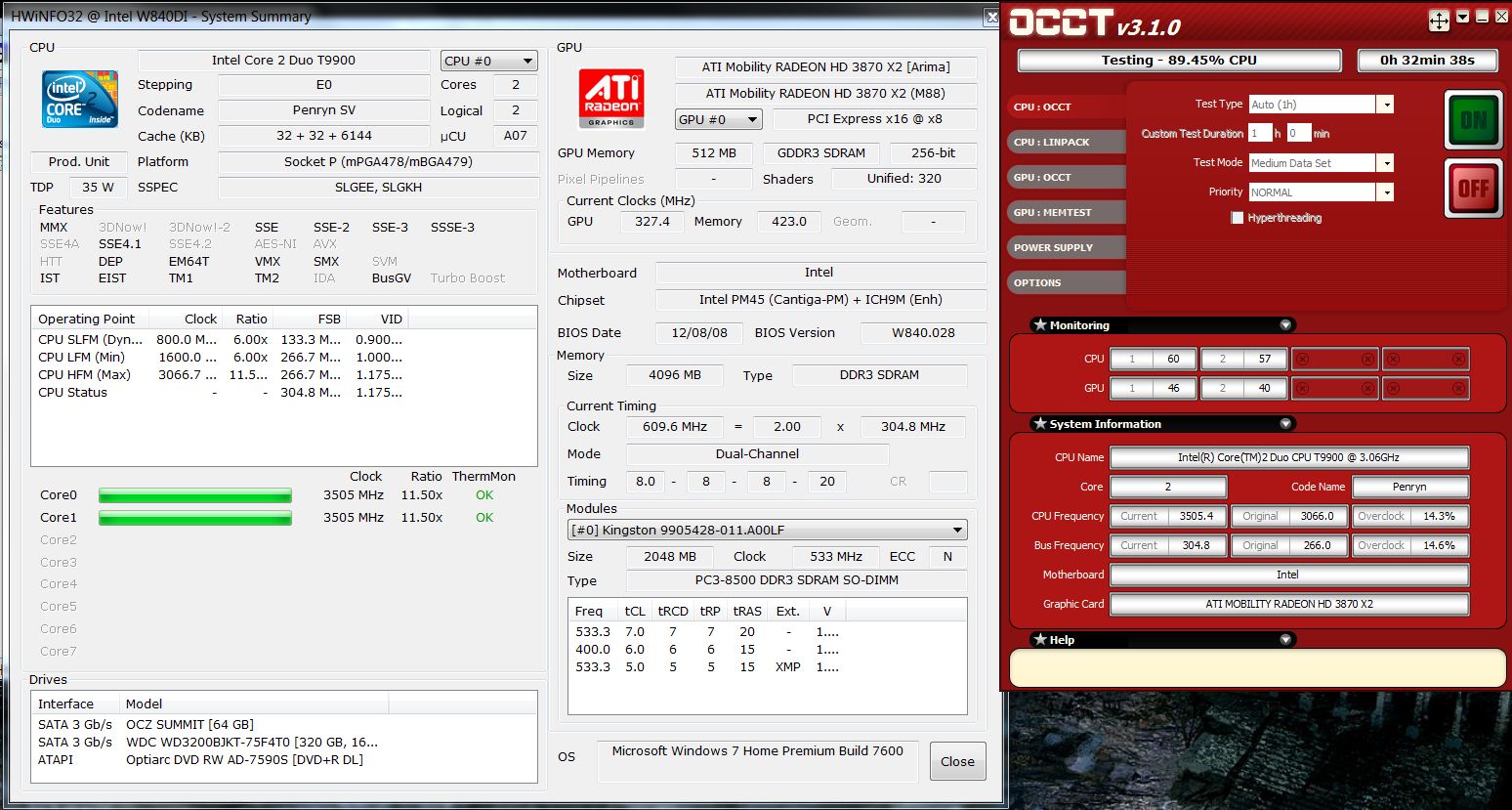The image size is (1512, 810).
Task: Open the Test Mode dropdown
Action: pos(1385,163)
